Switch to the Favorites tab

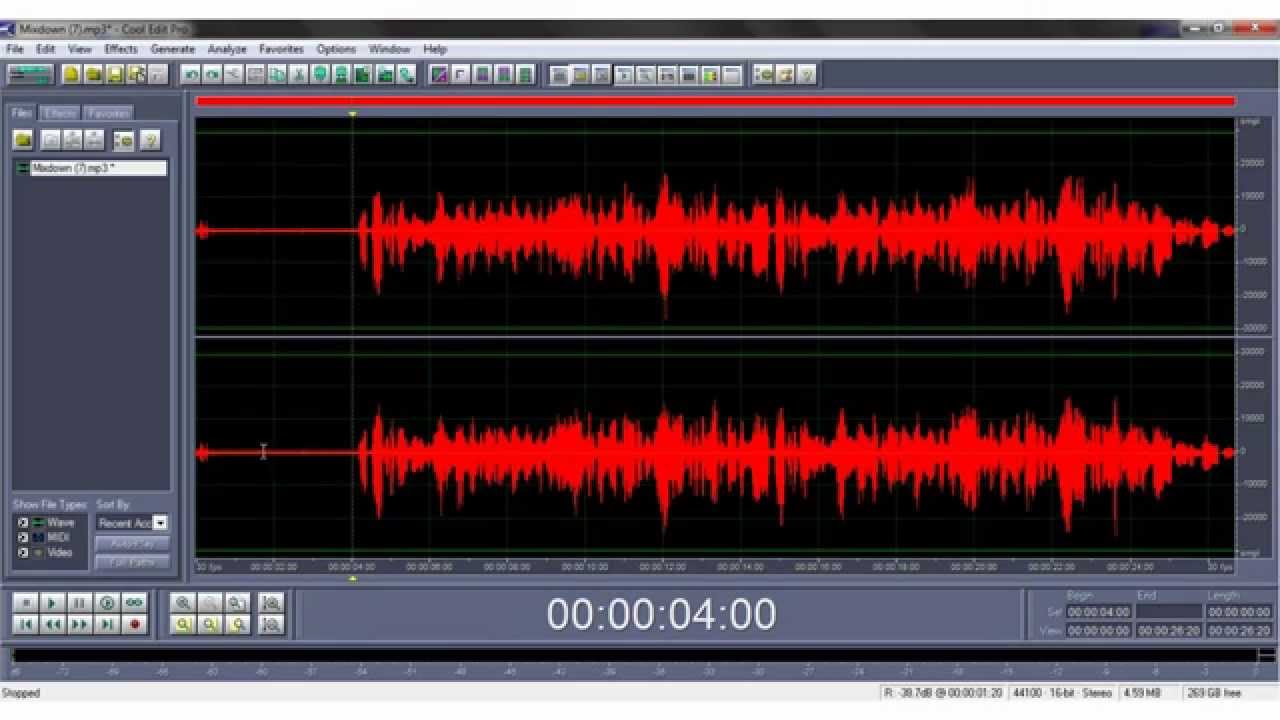[107, 113]
